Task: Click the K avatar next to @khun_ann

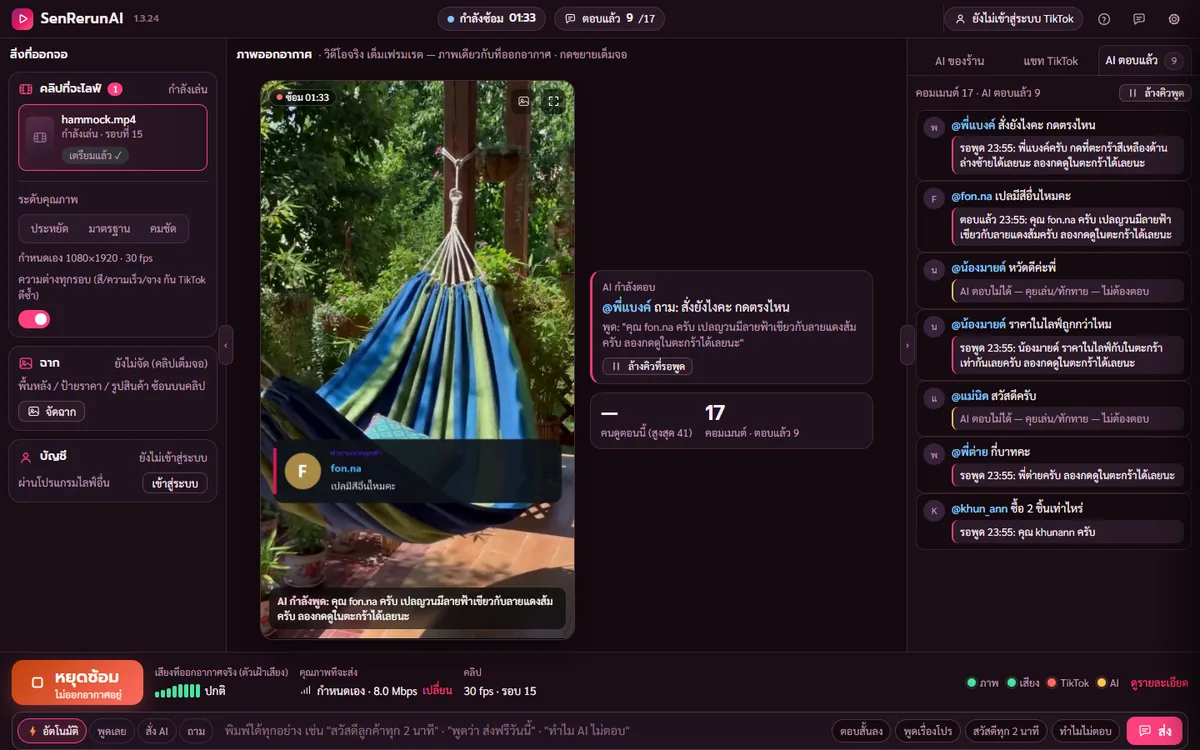Action: pos(934,511)
